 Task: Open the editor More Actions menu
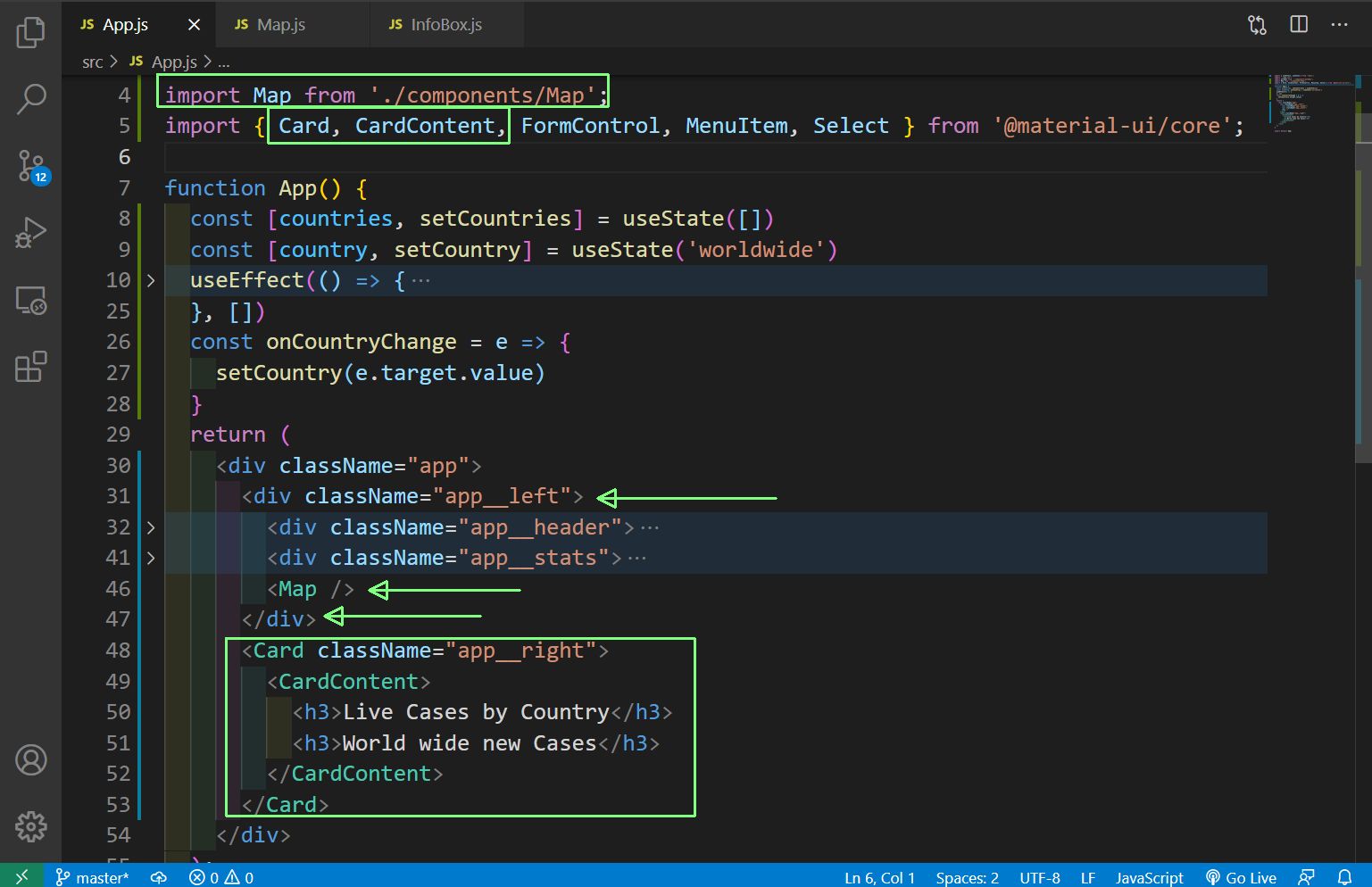coord(1339,25)
